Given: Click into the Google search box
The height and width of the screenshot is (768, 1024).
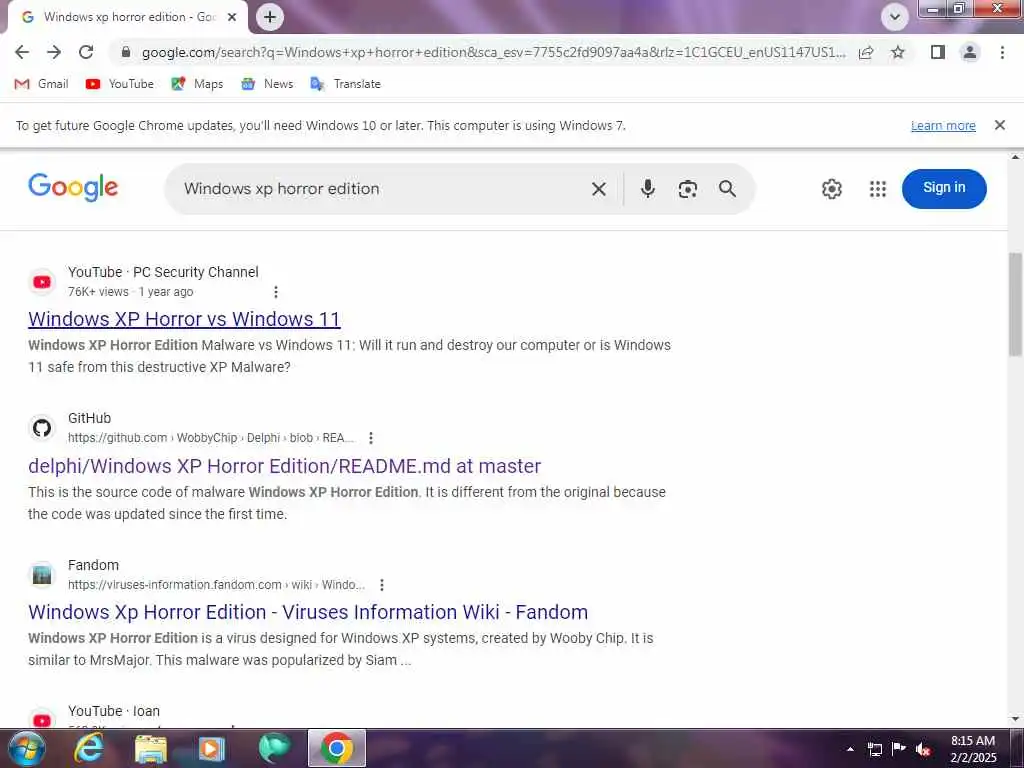Looking at the screenshot, I should click(x=379, y=189).
